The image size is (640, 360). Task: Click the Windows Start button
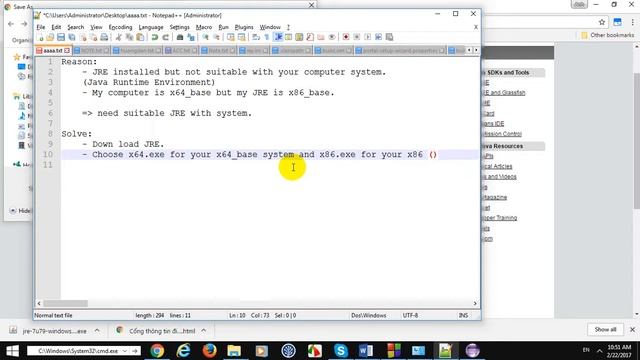12,351
